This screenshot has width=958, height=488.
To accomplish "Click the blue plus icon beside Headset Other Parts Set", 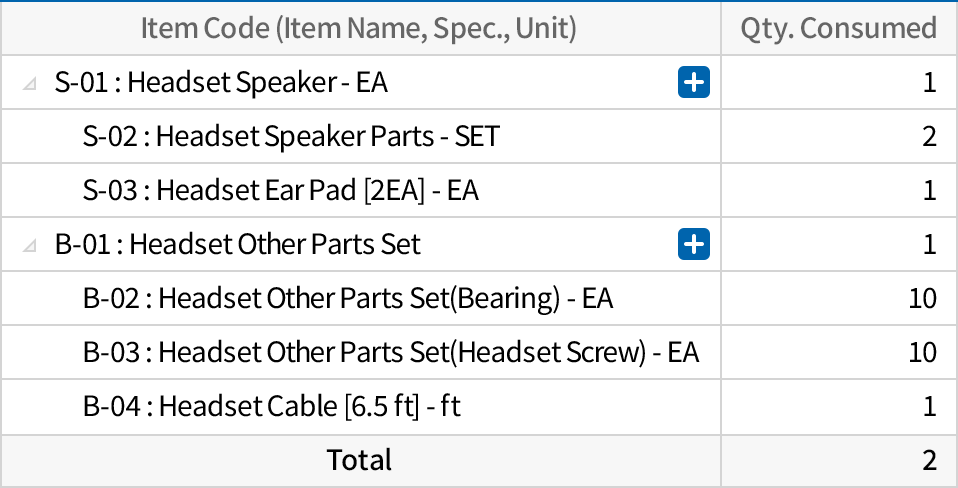I will click(693, 244).
